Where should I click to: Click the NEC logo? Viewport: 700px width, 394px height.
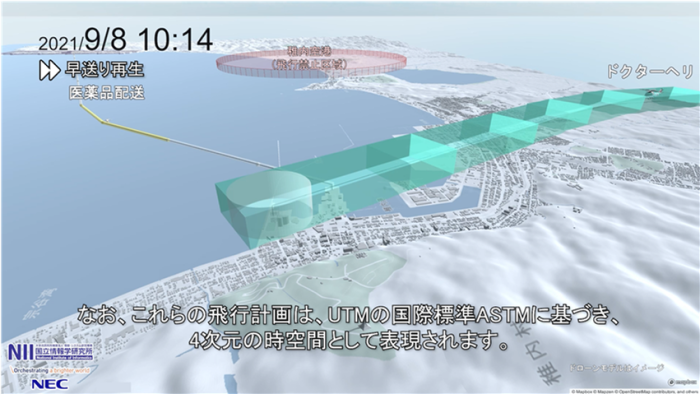pos(50,384)
